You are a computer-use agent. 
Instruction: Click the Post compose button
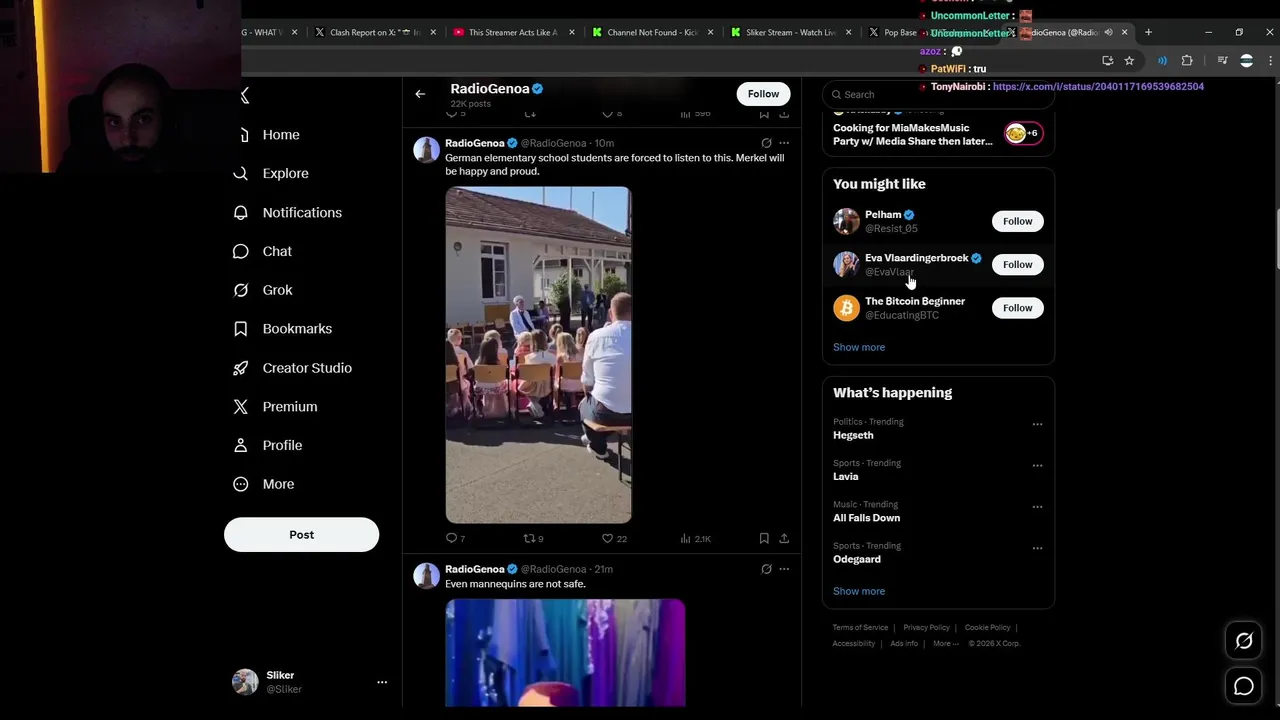pos(301,535)
